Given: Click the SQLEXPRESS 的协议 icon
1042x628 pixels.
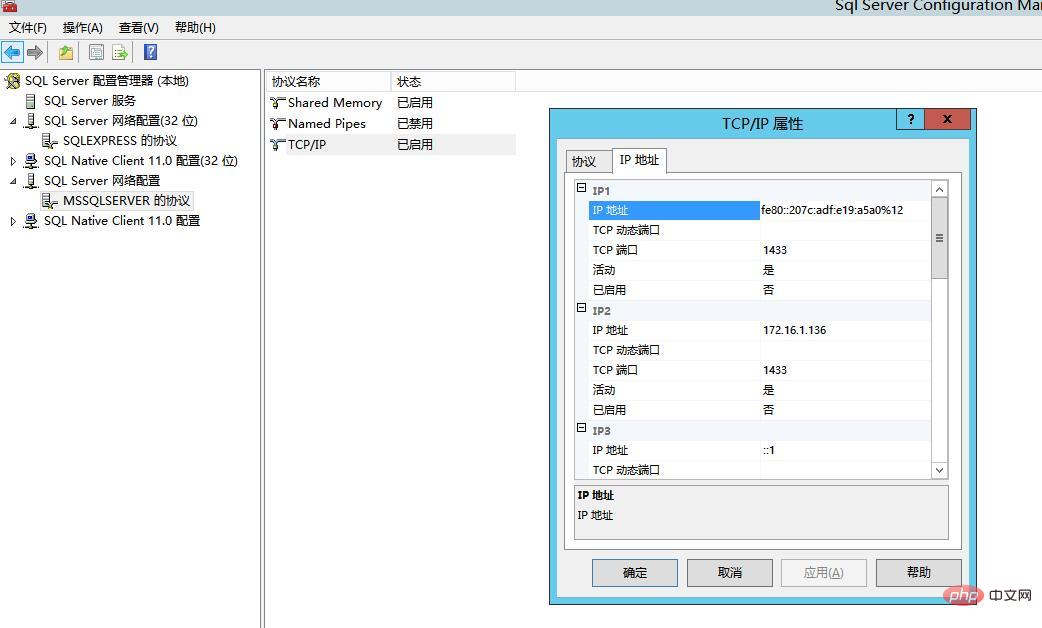Looking at the screenshot, I should coord(50,141).
